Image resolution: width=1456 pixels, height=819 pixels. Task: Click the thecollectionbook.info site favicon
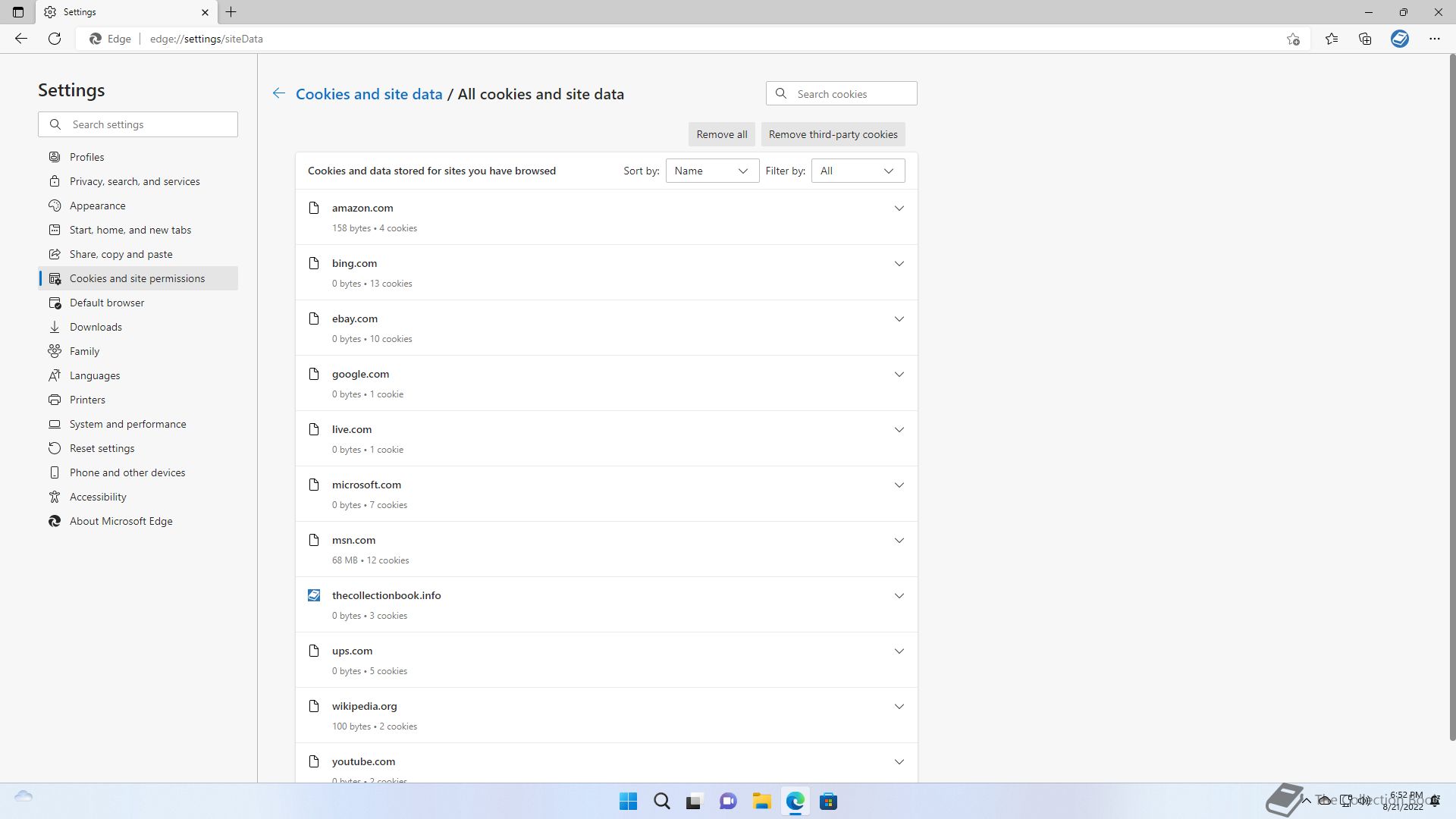point(314,595)
